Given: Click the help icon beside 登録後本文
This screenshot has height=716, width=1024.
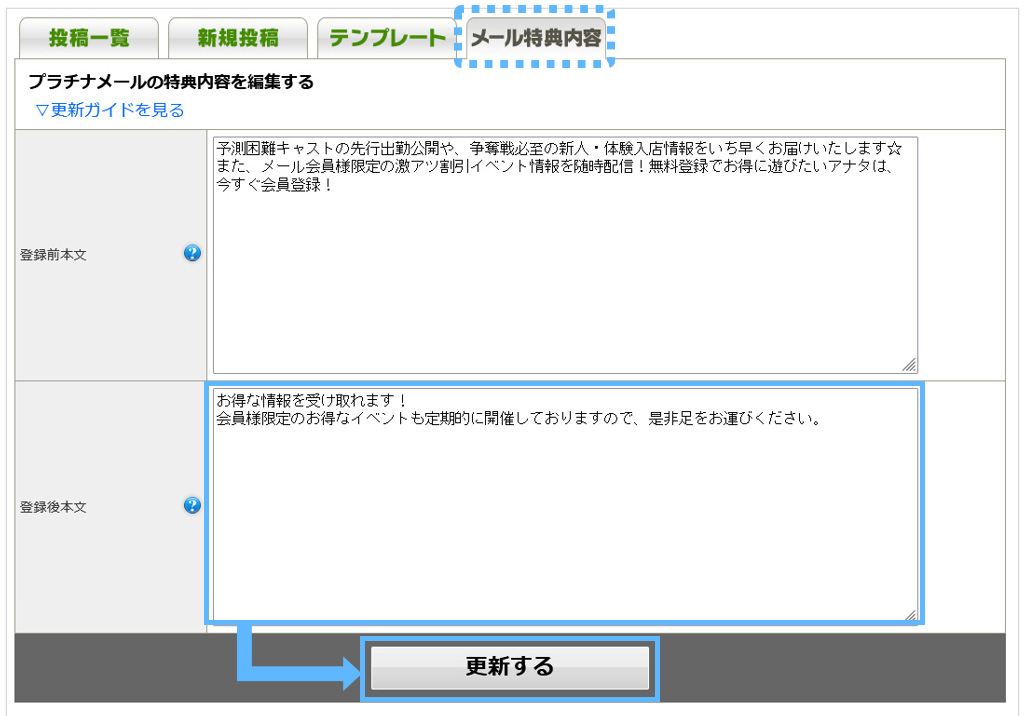Looking at the screenshot, I should coord(192,505).
